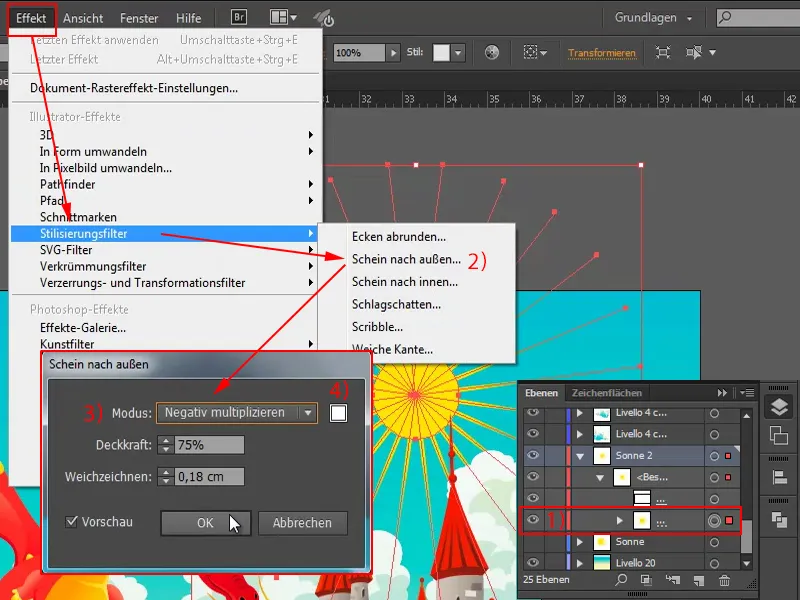800x600 pixels.
Task: Collapse the panel with double-arrow icon
Action: tap(722, 392)
